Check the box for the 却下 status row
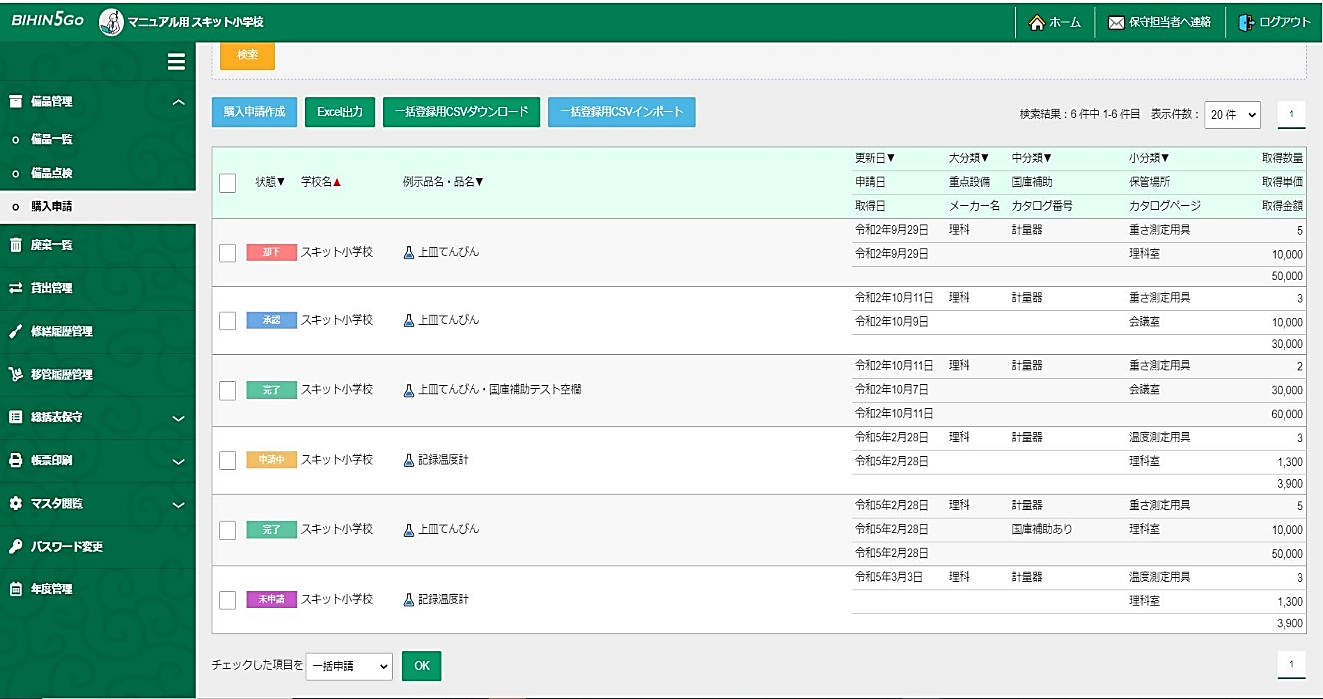 point(227,252)
